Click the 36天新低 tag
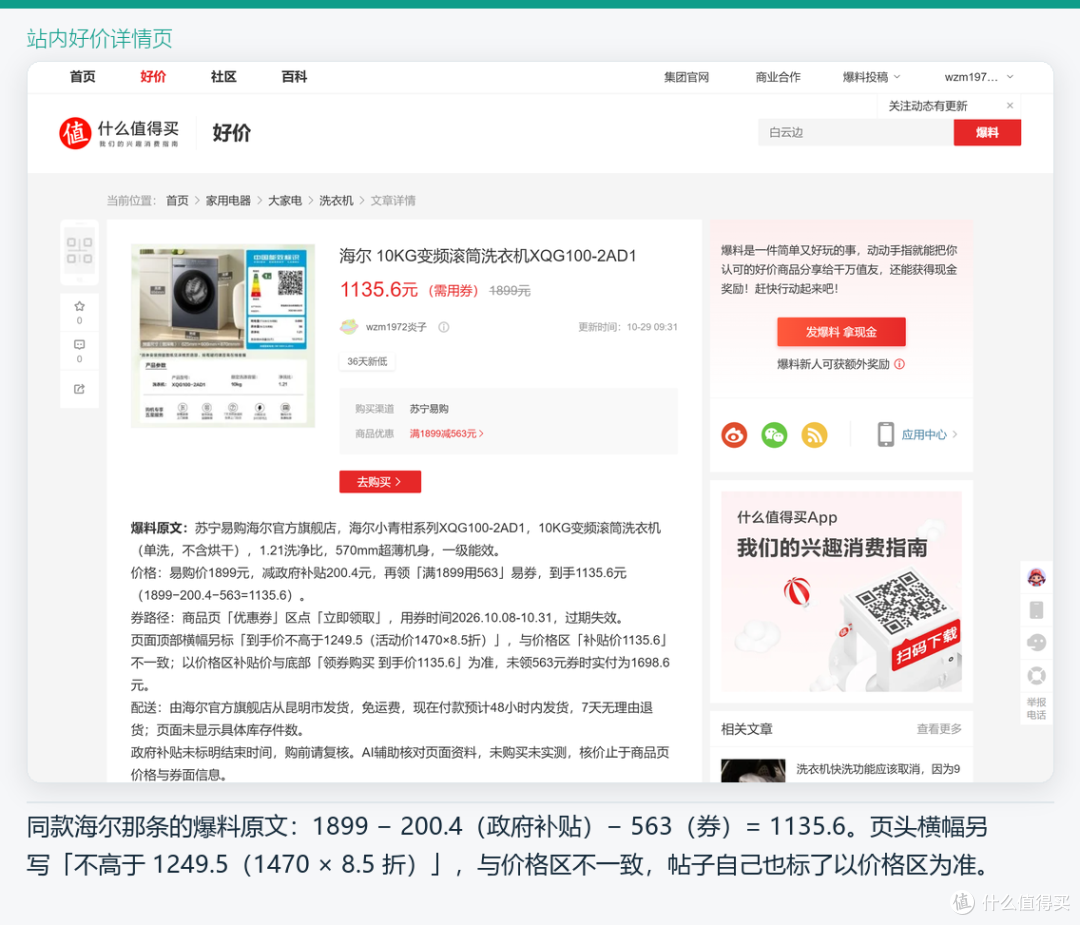The image size is (1080, 925). (367, 361)
